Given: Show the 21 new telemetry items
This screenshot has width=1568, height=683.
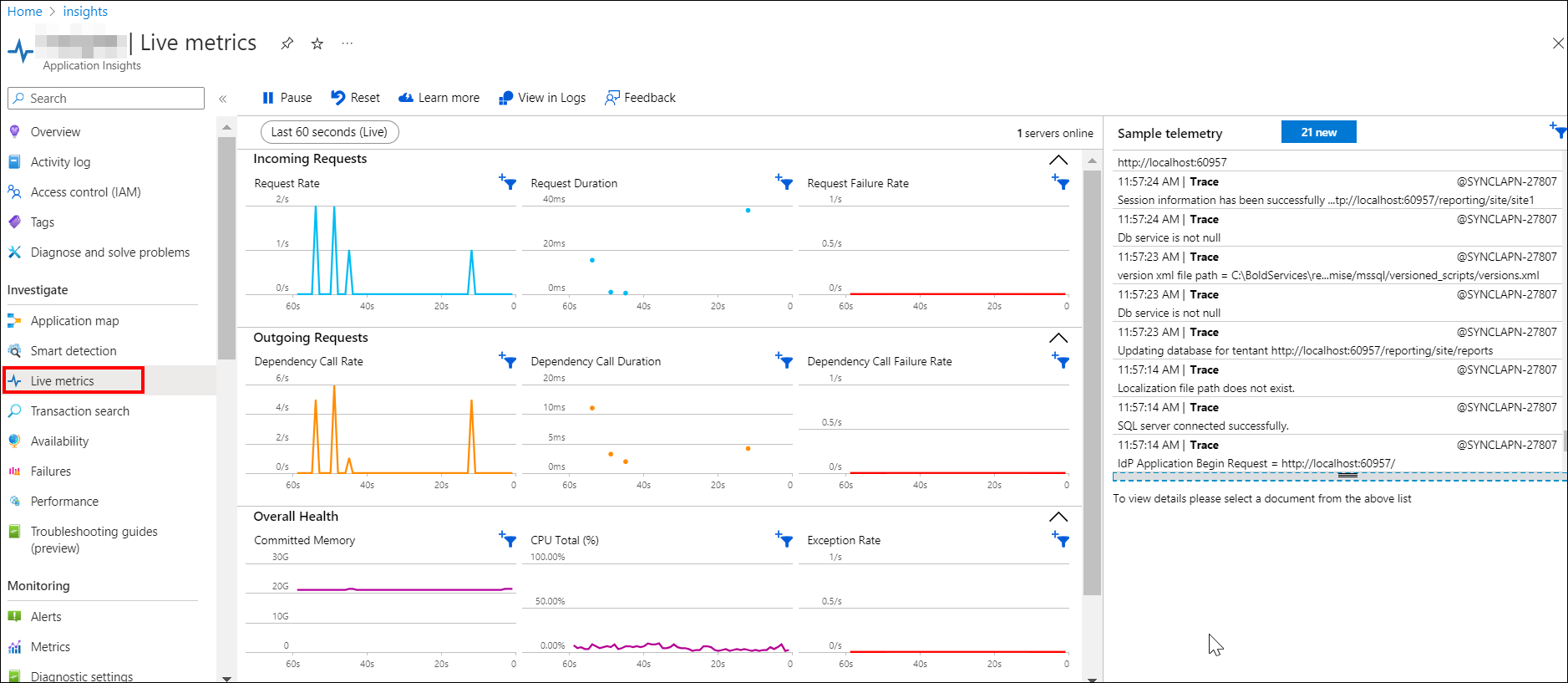Looking at the screenshot, I should 1318,132.
